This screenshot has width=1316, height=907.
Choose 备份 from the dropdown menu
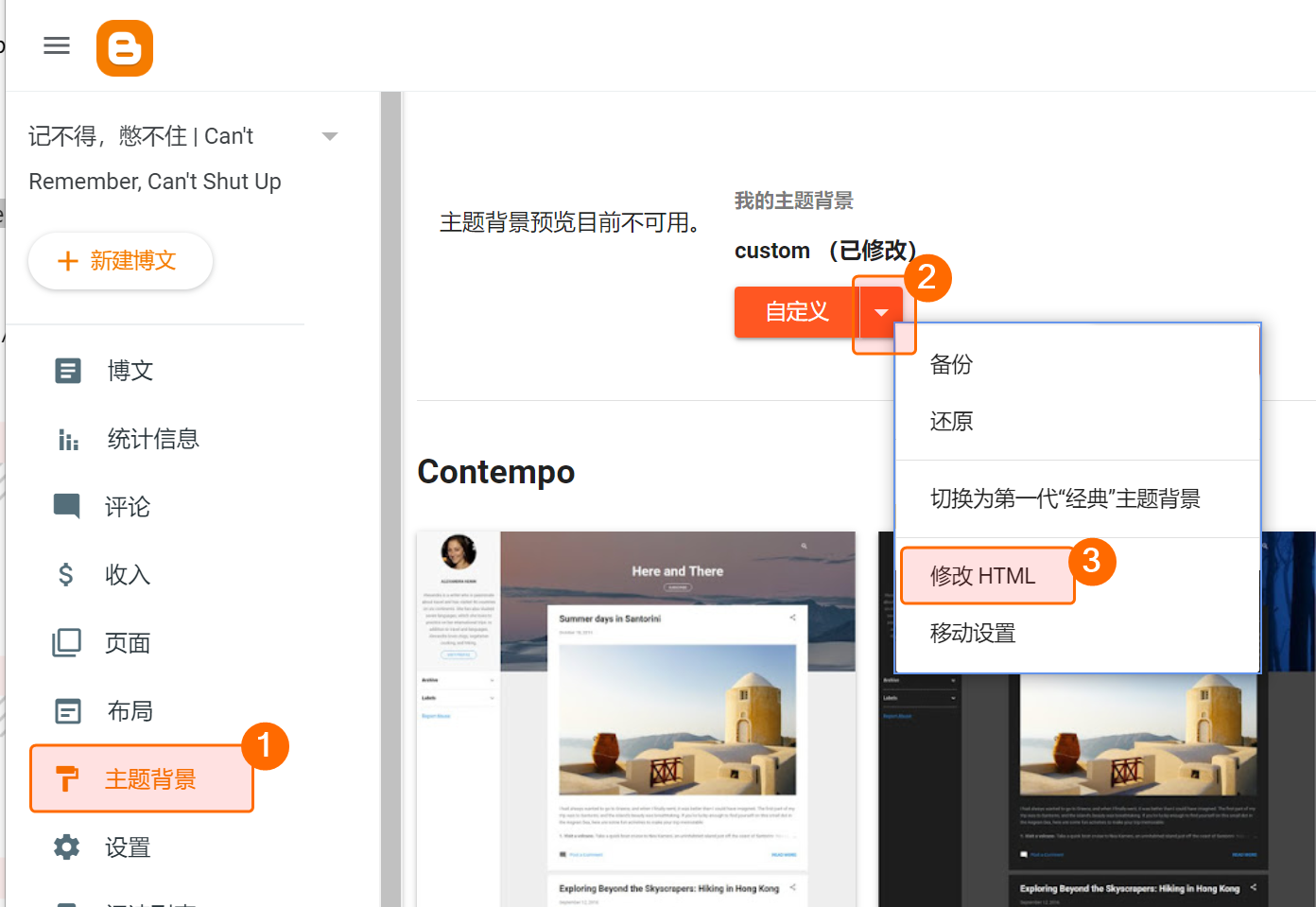click(951, 365)
